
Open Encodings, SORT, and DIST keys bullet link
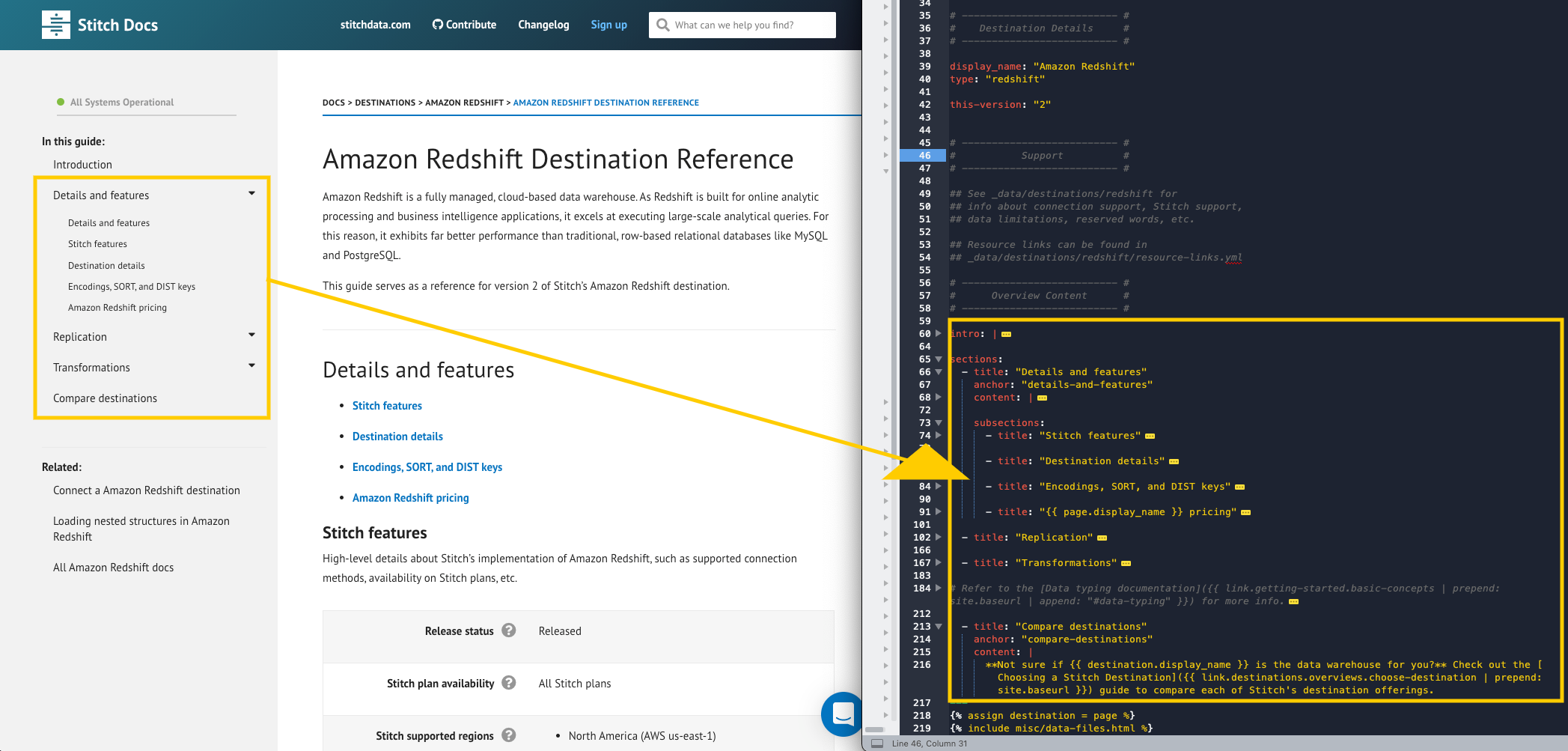click(x=427, y=467)
